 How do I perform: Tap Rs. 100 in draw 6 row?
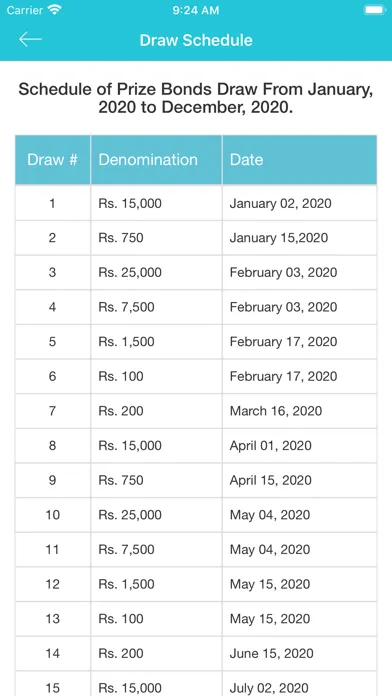tap(121, 376)
